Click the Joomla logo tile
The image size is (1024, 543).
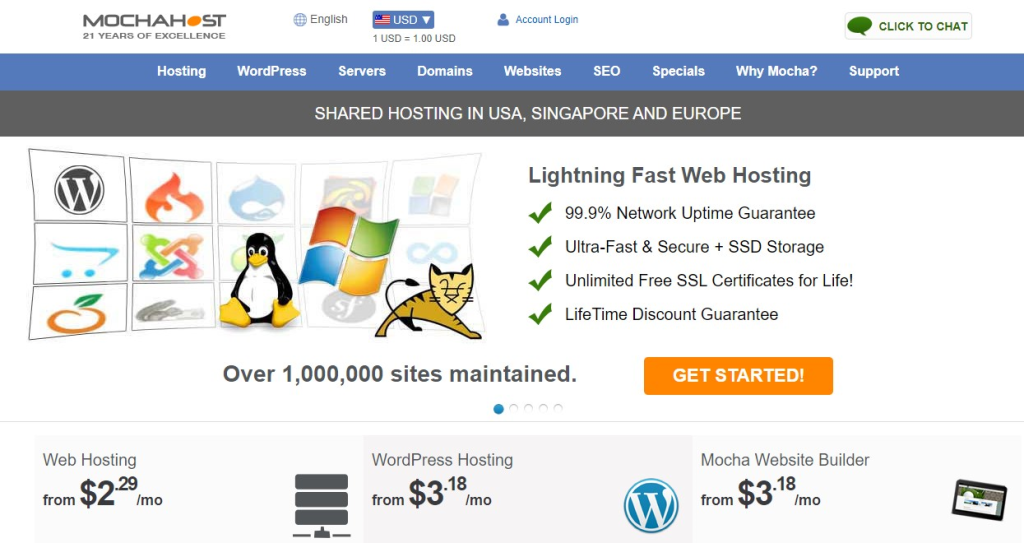point(172,255)
